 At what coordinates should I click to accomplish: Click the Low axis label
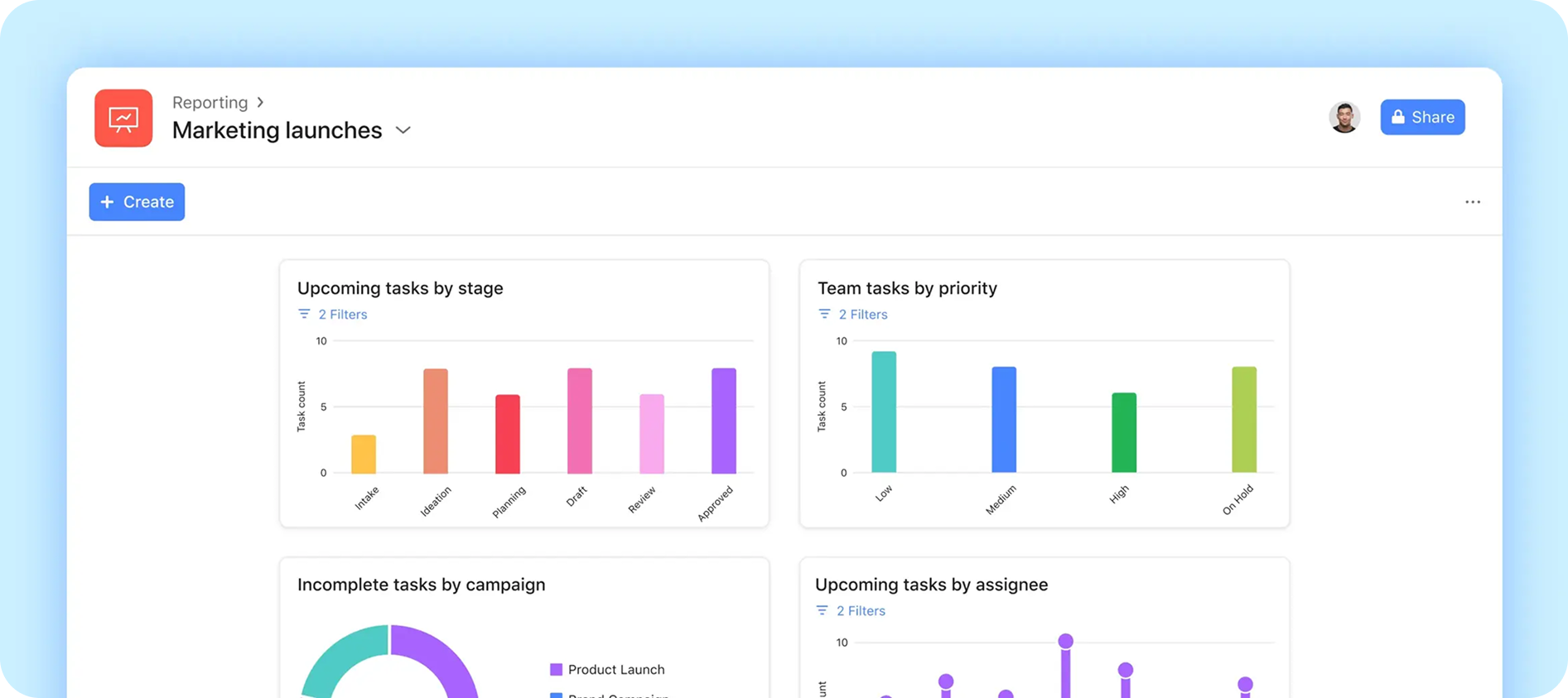pyautogui.click(x=884, y=493)
